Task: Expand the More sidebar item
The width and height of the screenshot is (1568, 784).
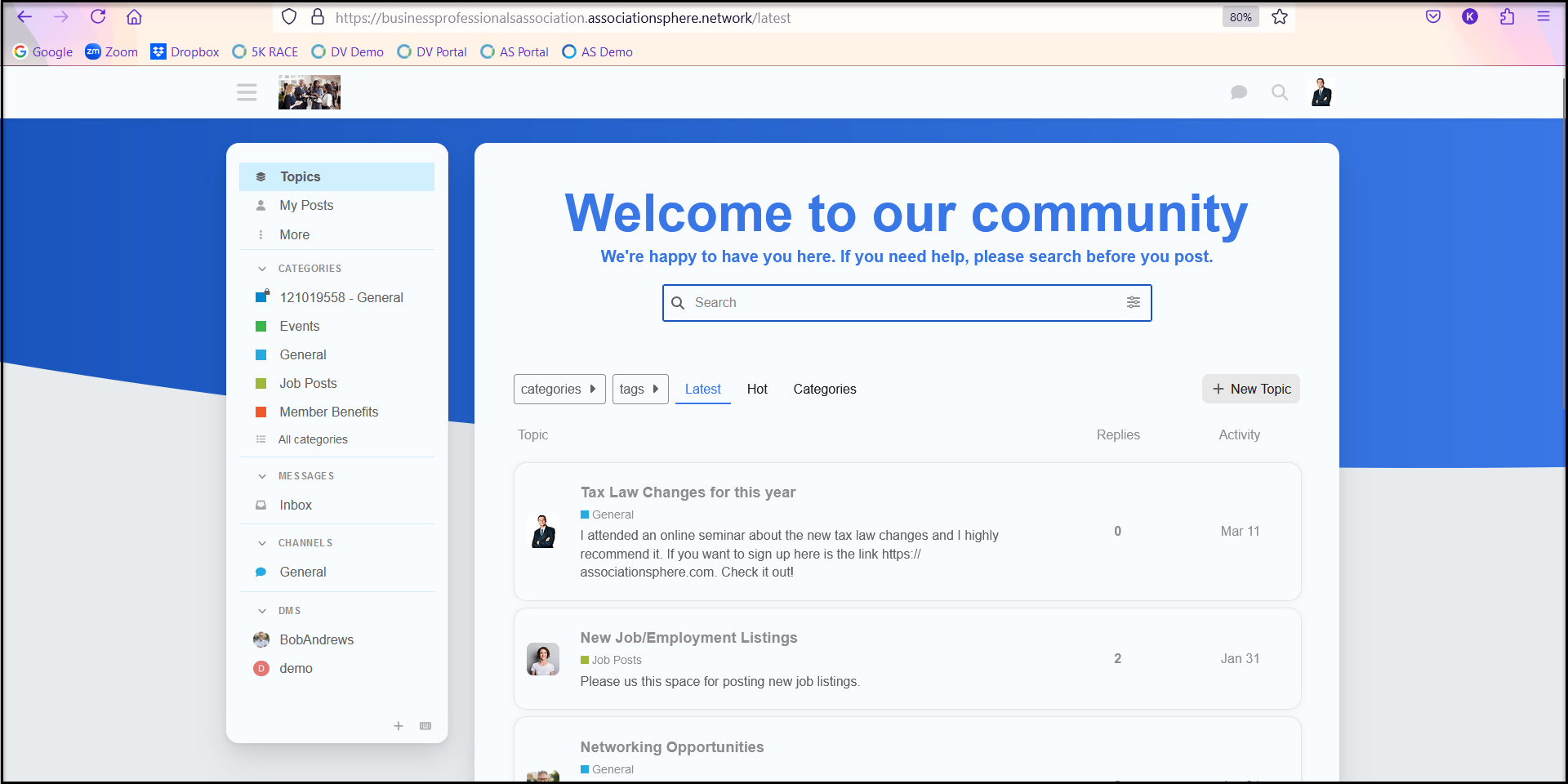Action: click(336, 234)
